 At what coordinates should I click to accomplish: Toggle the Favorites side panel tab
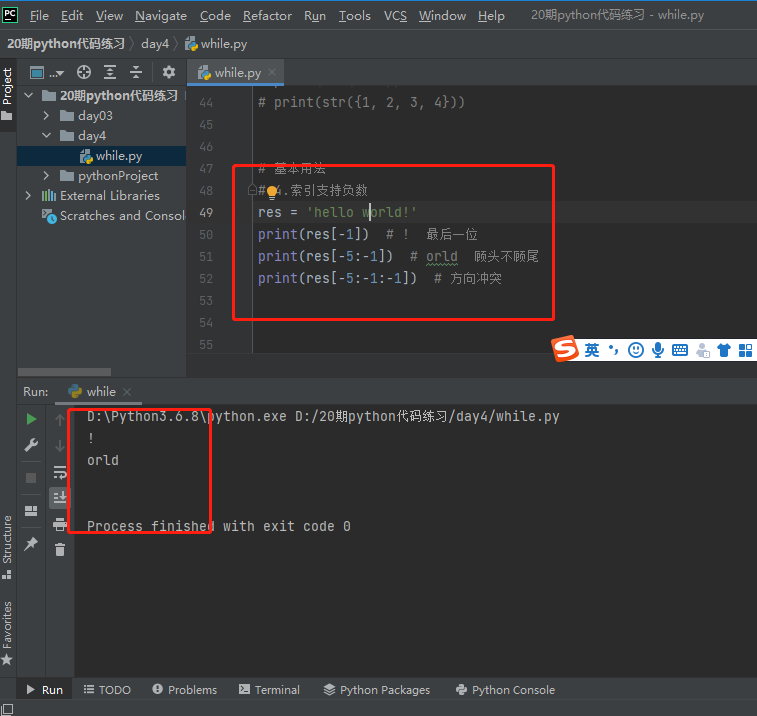[7, 632]
